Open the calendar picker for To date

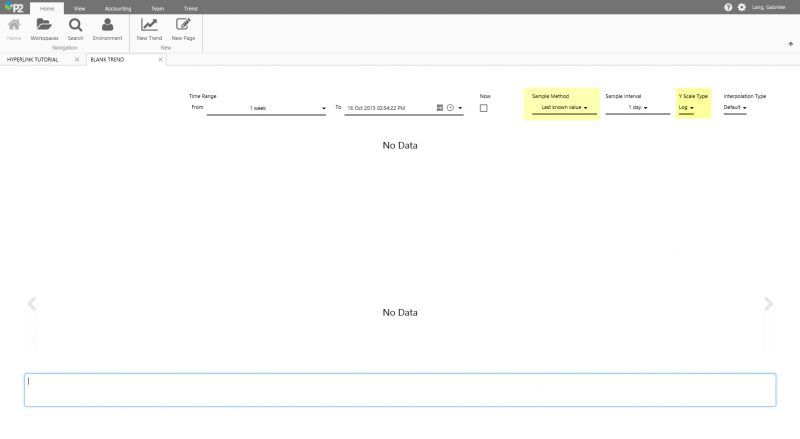click(x=440, y=107)
